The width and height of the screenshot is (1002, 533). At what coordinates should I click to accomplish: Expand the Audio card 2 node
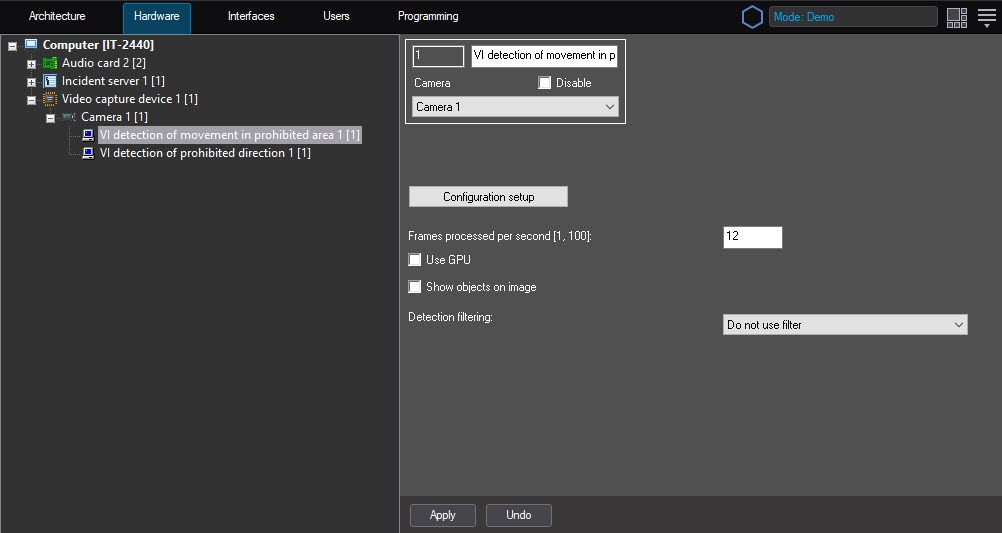(x=31, y=64)
